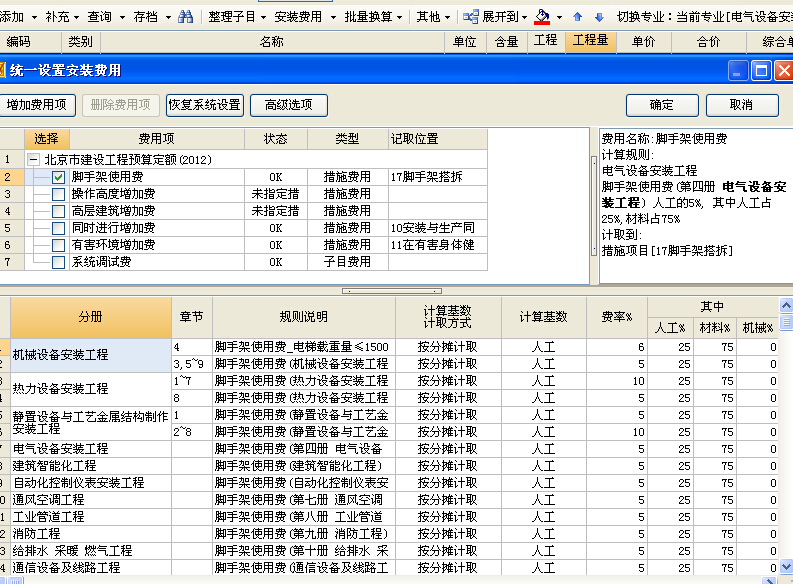Check the 有害环境增加费 checkbox
Viewport: 793px width, 584px height.
pos(59,245)
